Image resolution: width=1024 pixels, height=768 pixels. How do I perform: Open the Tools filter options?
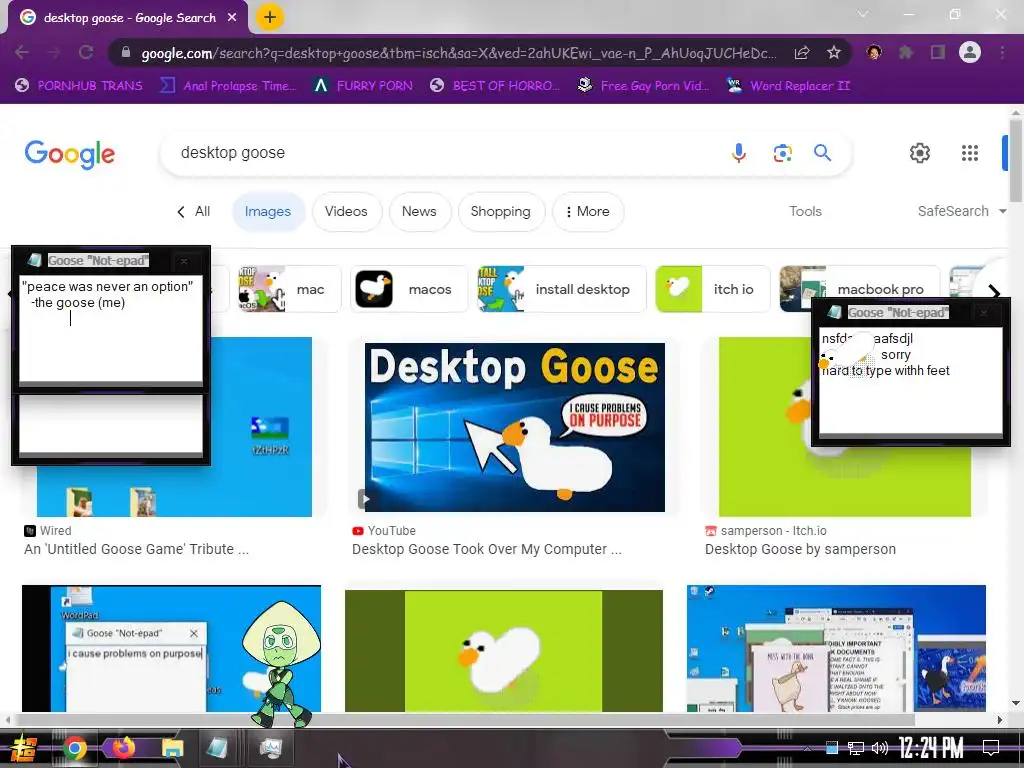coord(805,212)
